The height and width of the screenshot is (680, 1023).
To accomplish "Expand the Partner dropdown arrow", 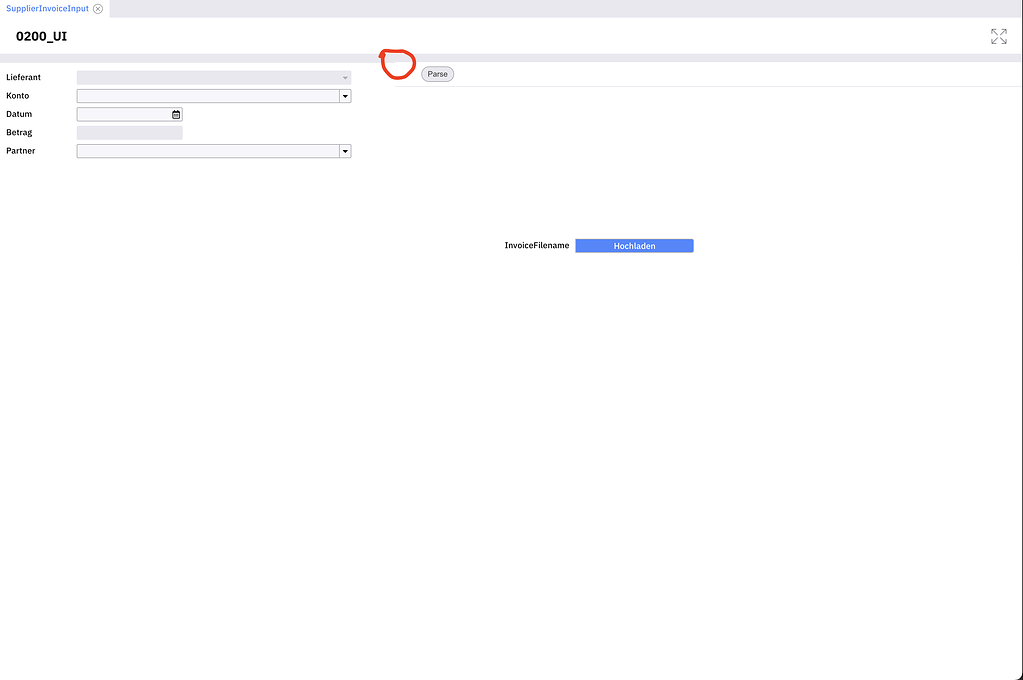I will (345, 151).
